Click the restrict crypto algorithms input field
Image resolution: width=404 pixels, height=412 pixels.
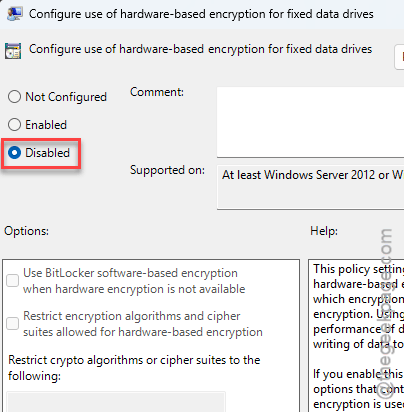(116, 402)
